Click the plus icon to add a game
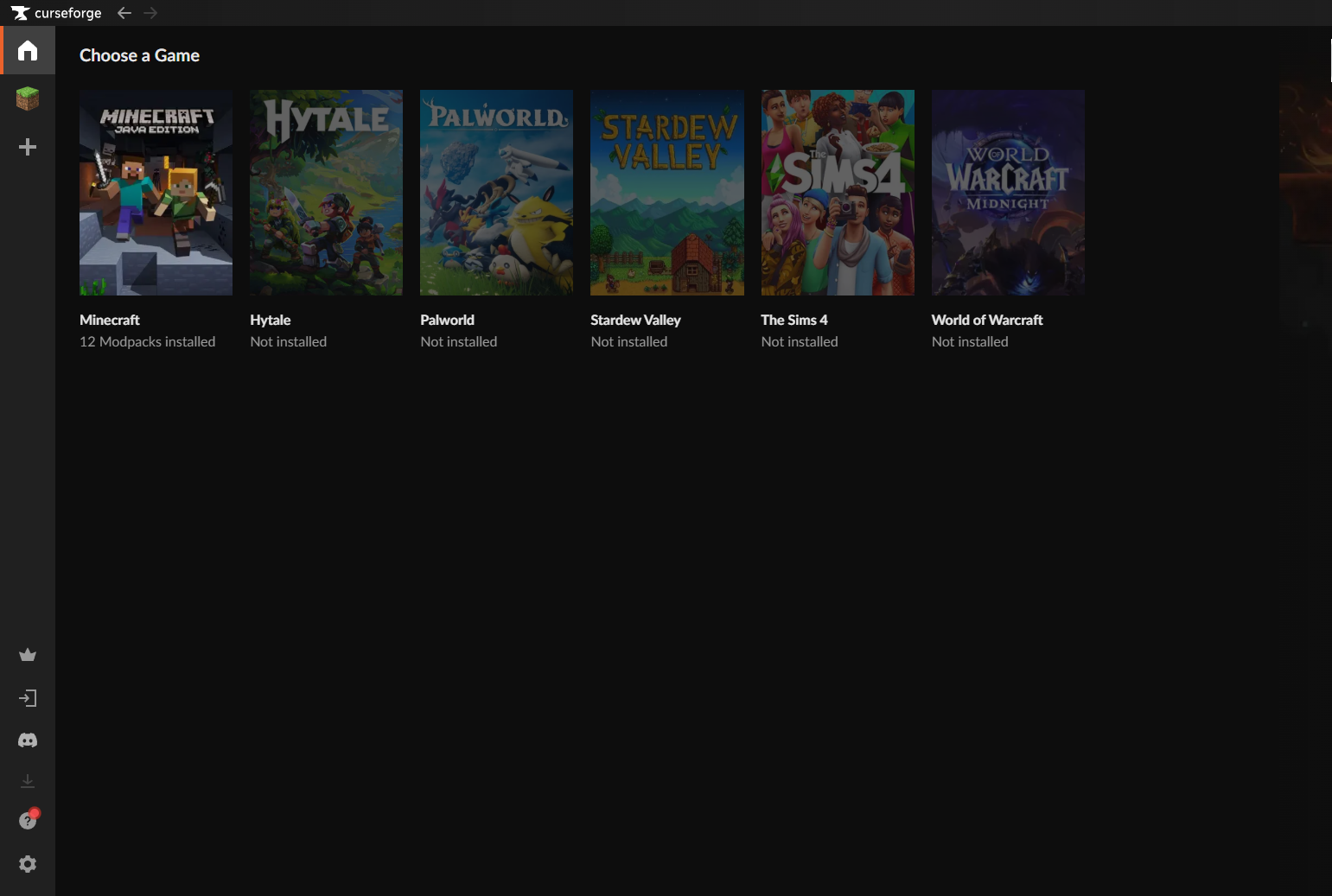The image size is (1332, 896). click(x=28, y=147)
